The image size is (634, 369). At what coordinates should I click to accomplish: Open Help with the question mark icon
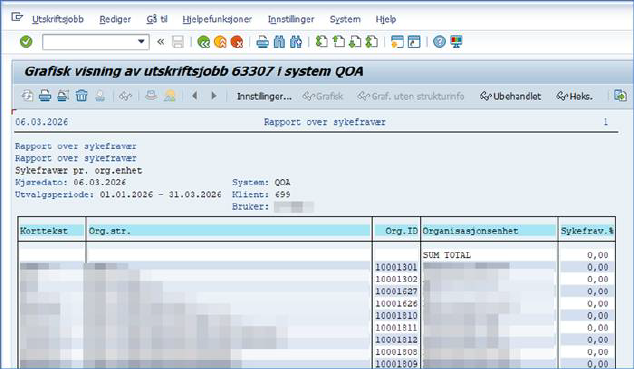click(x=440, y=42)
